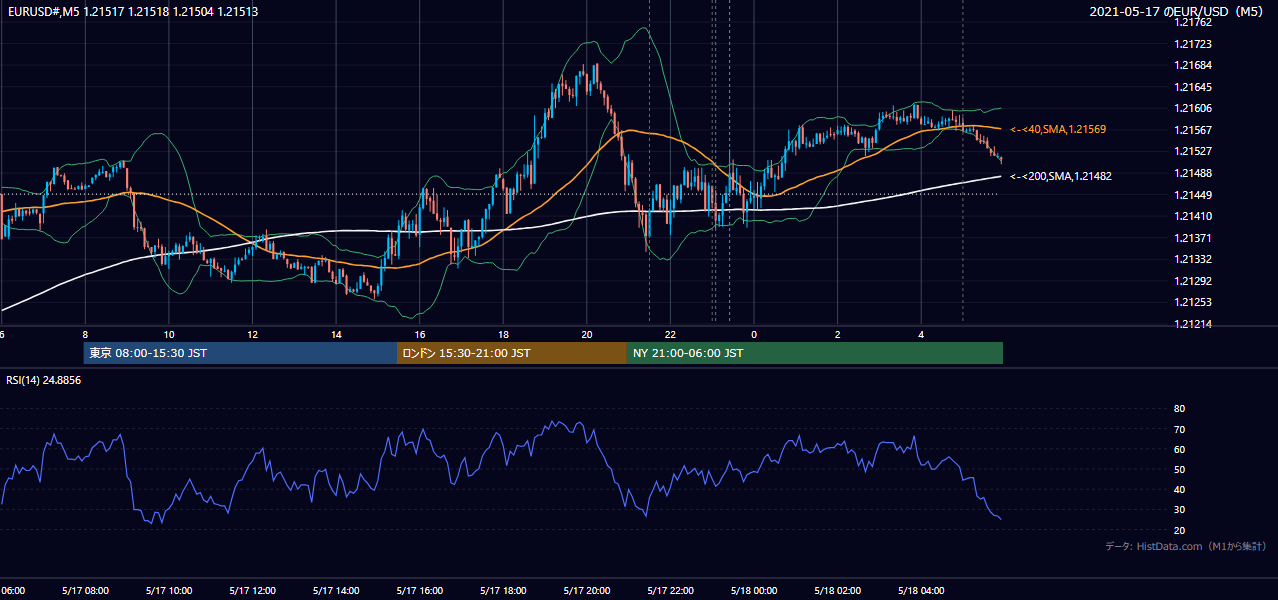
Task: Click the 5/17 16:00 time axis label
Action: click(x=420, y=591)
